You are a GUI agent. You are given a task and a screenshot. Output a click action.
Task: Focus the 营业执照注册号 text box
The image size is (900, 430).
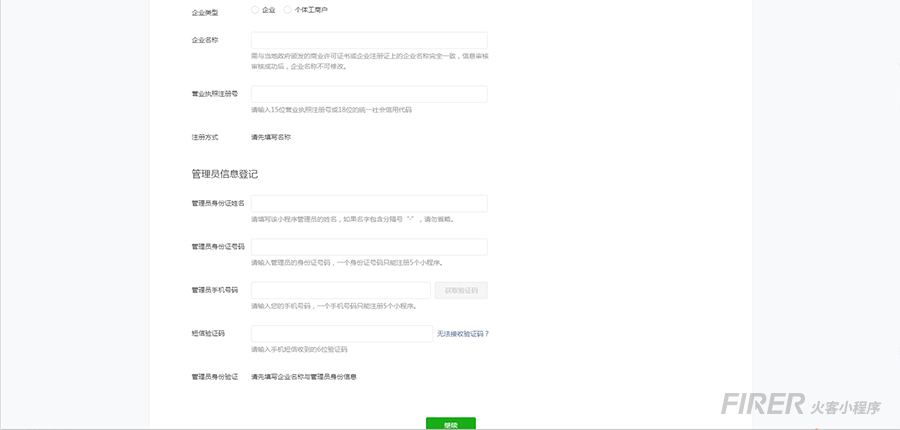369,94
